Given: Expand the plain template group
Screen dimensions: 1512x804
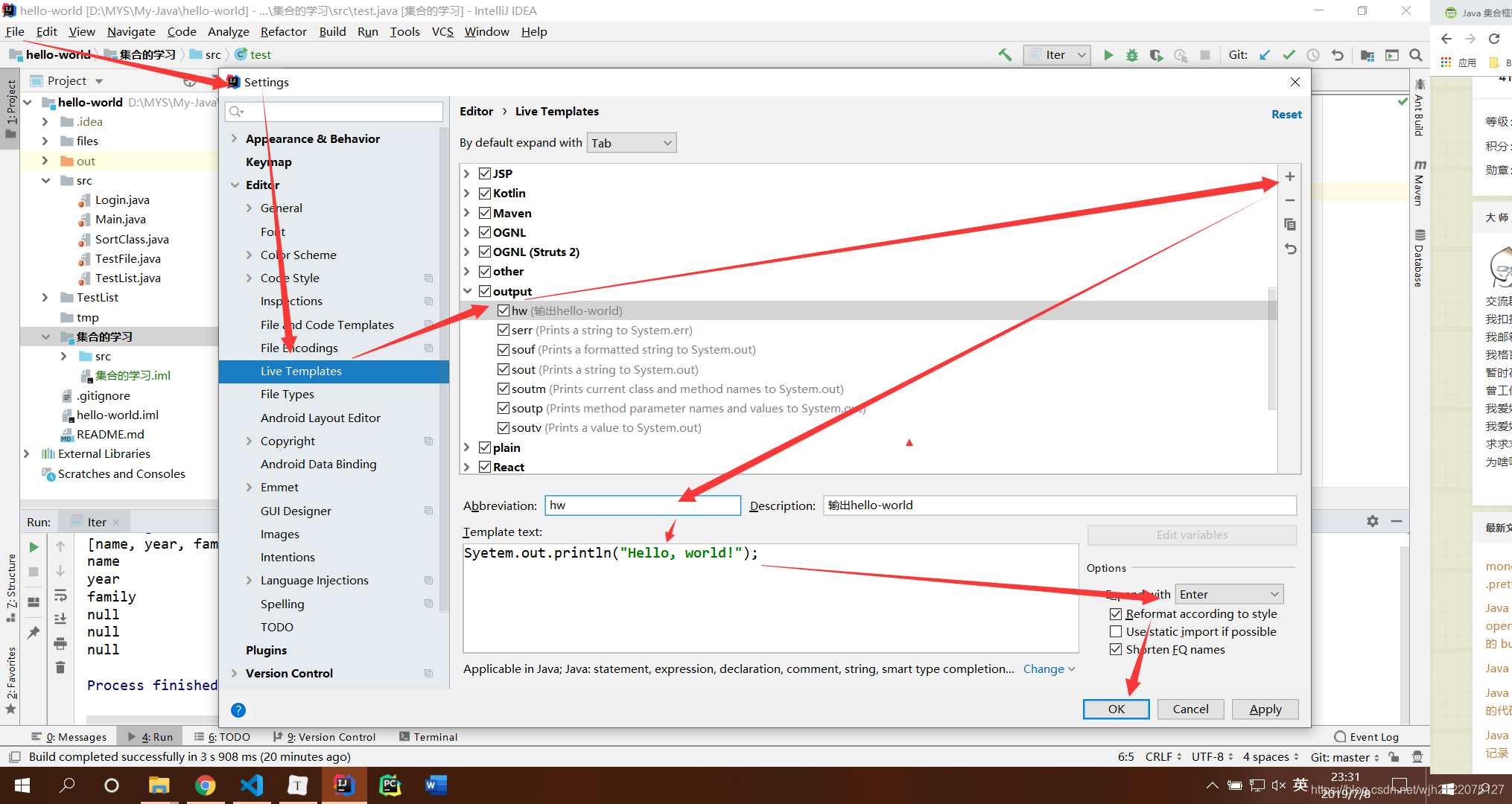Looking at the screenshot, I should pos(467,447).
